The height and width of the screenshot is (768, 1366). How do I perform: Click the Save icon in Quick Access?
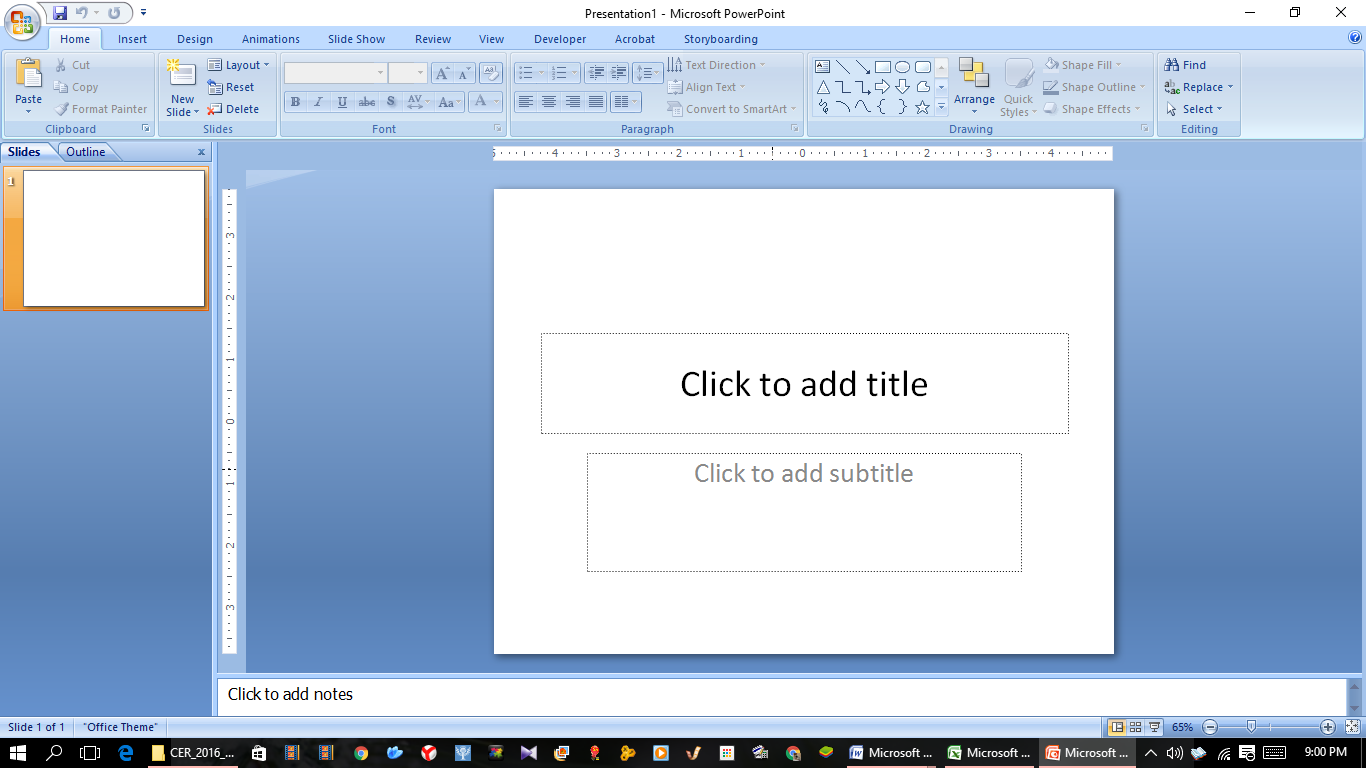[60, 13]
